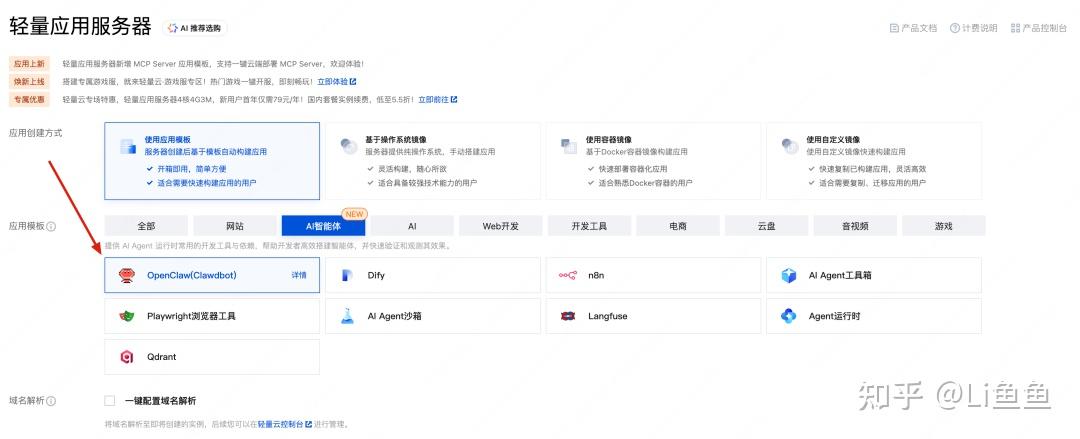Choose the 基于操作系统镜像 creation method
The height and width of the screenshot is (439, 1080).
point(433,161)
